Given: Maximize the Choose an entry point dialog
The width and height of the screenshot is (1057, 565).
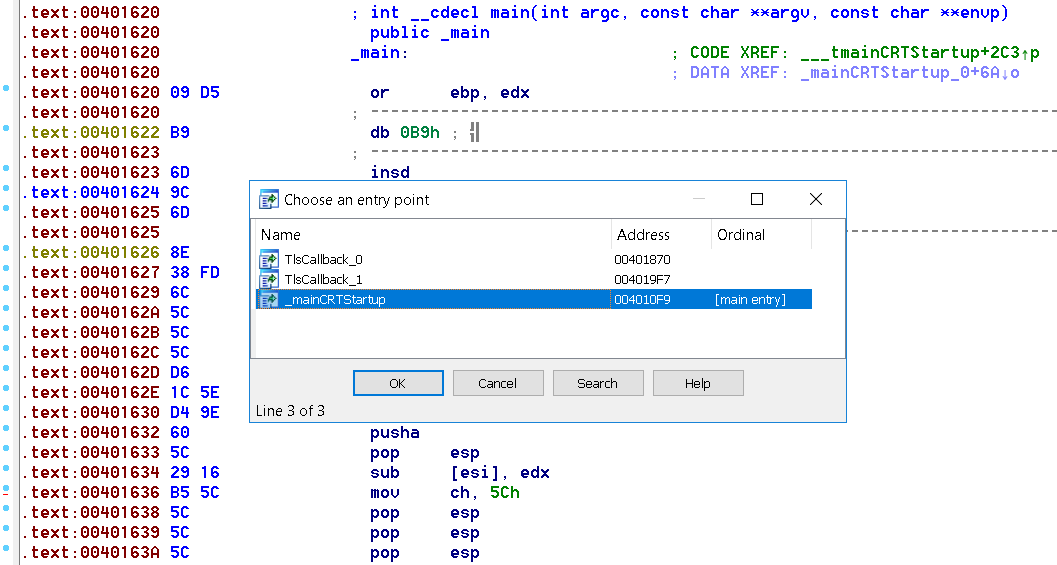Looking at the screenshot, I should pyautogui.click(x=757, y=199).
